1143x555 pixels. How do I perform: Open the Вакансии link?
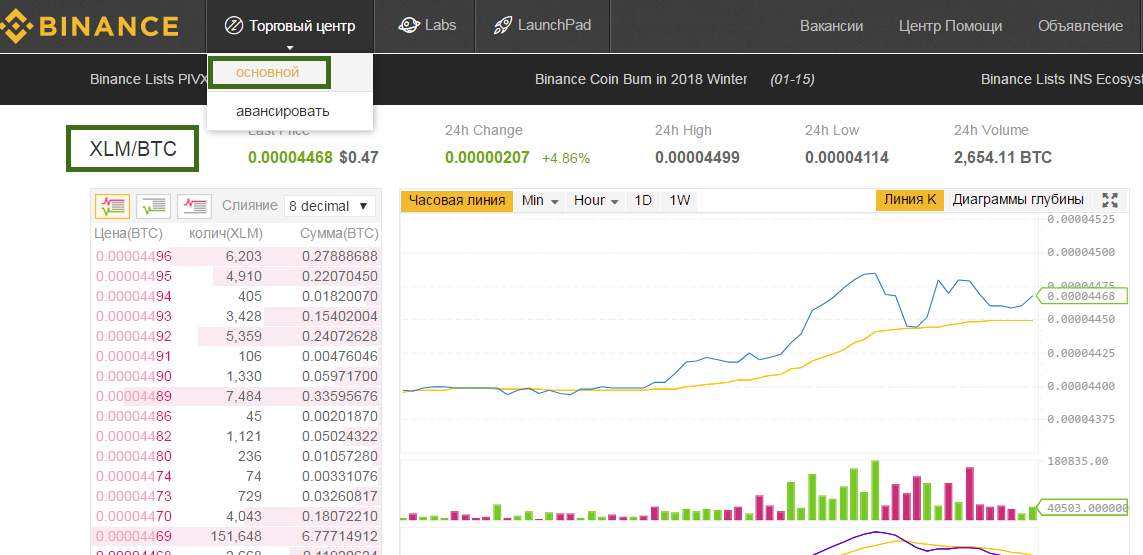click(831, 26)
